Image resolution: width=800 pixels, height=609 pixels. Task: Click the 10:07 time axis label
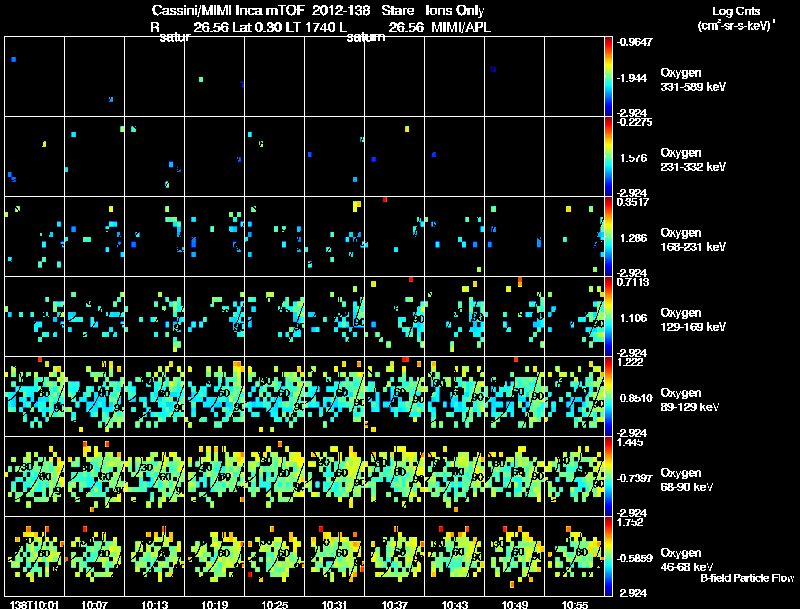[94, 605]
